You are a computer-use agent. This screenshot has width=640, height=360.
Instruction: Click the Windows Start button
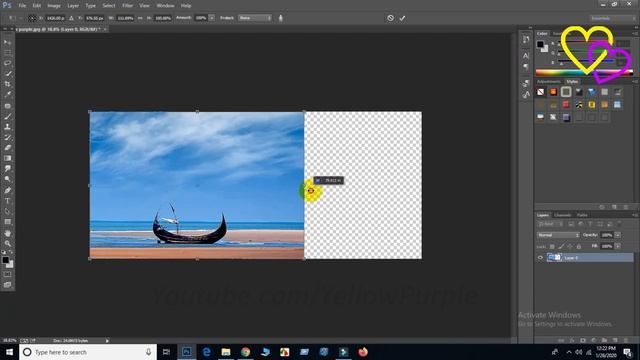pyautogui.click(x=9, y=352)
